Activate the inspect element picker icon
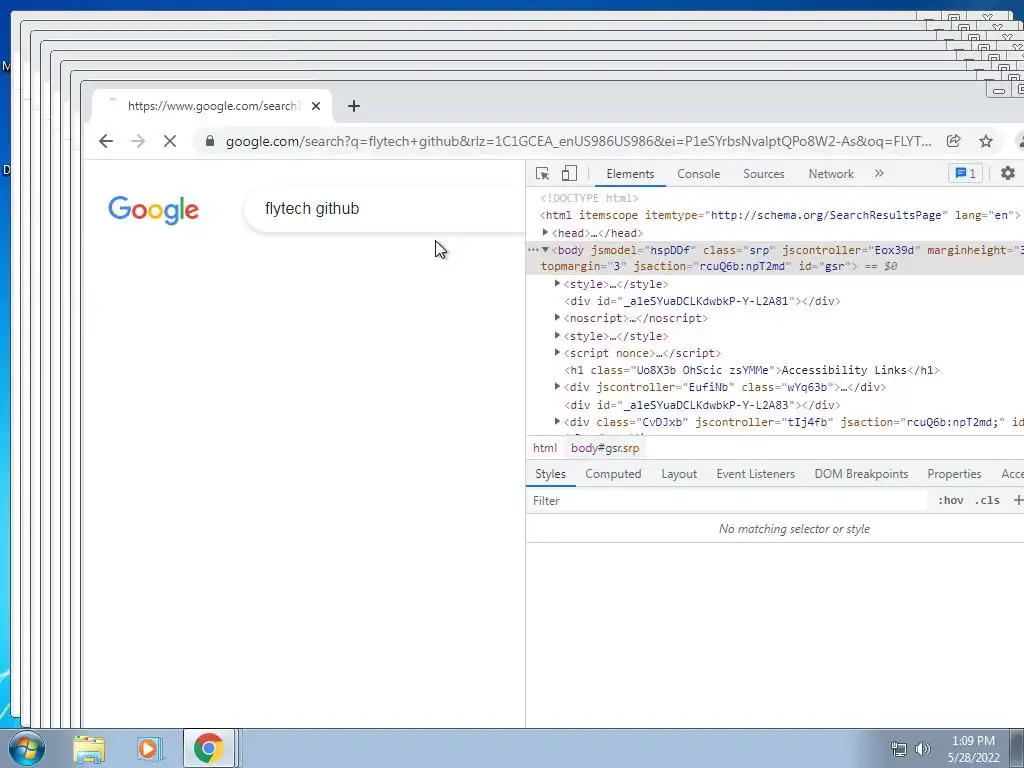The image size is (1024, 768). (542, 174)
